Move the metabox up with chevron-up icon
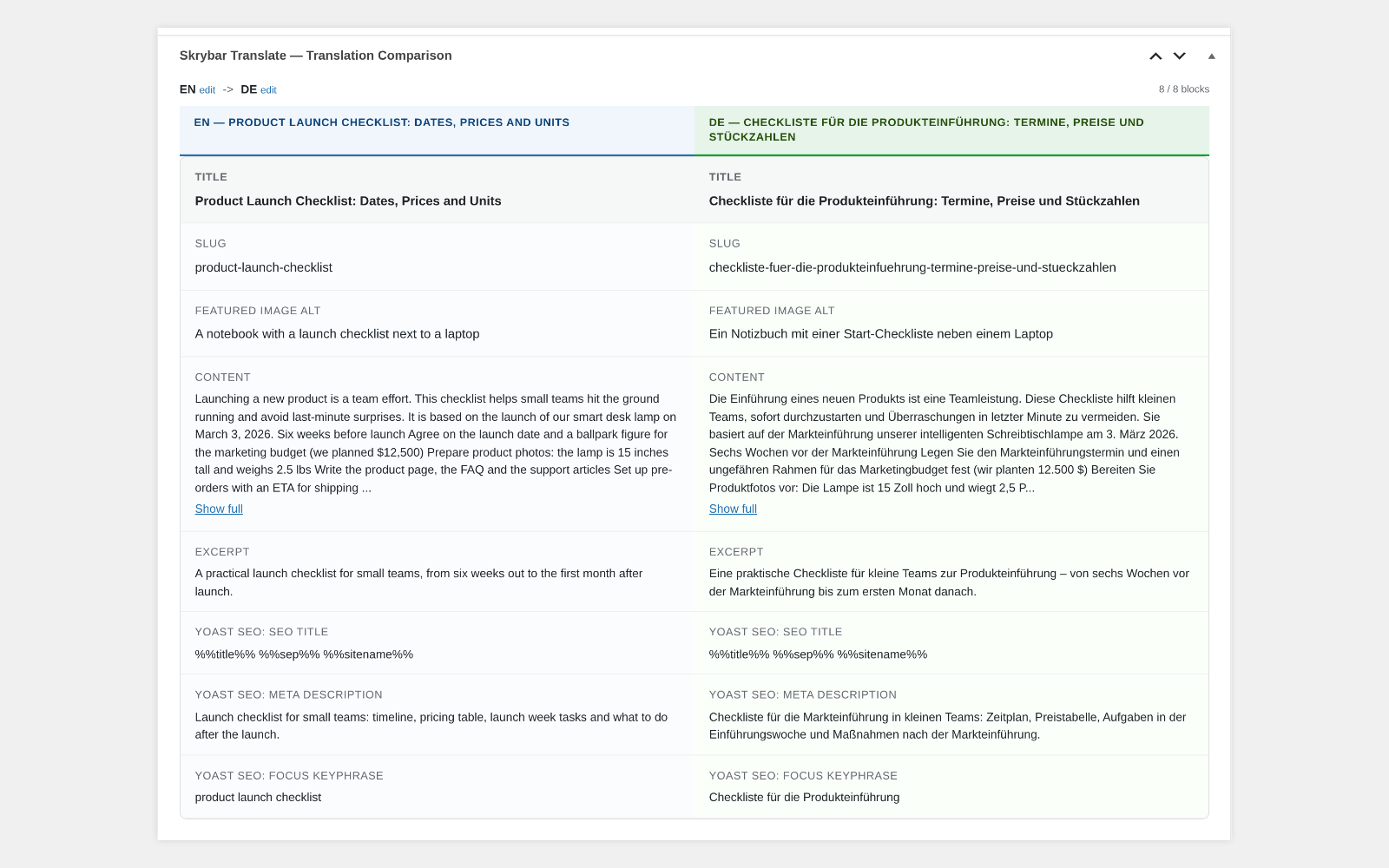Viewport: 1389px width, 868px height. 1155,56
